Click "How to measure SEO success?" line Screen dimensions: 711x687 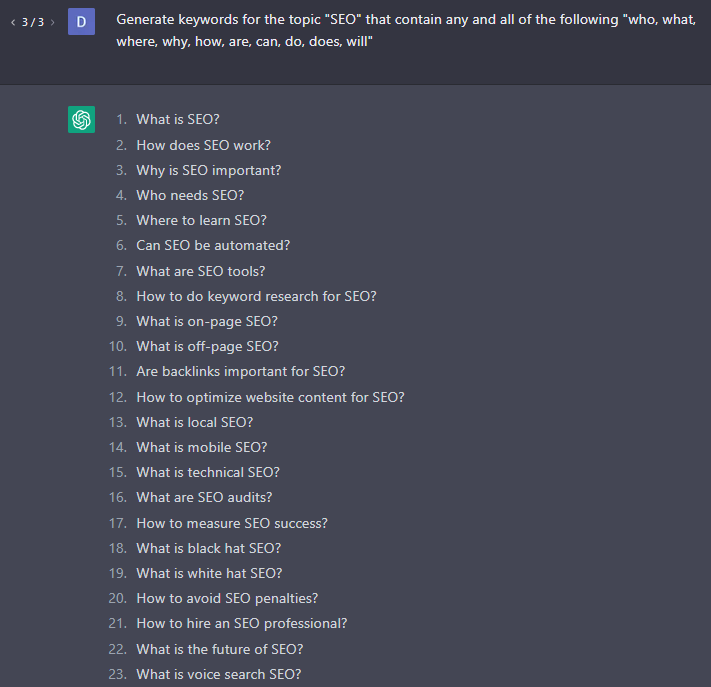point(232,523)
